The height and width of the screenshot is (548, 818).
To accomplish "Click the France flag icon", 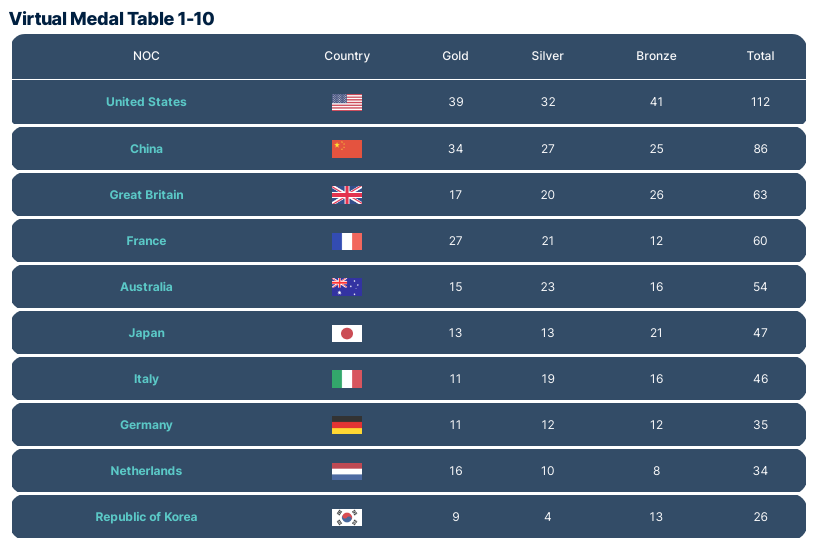I will (347, 241).
